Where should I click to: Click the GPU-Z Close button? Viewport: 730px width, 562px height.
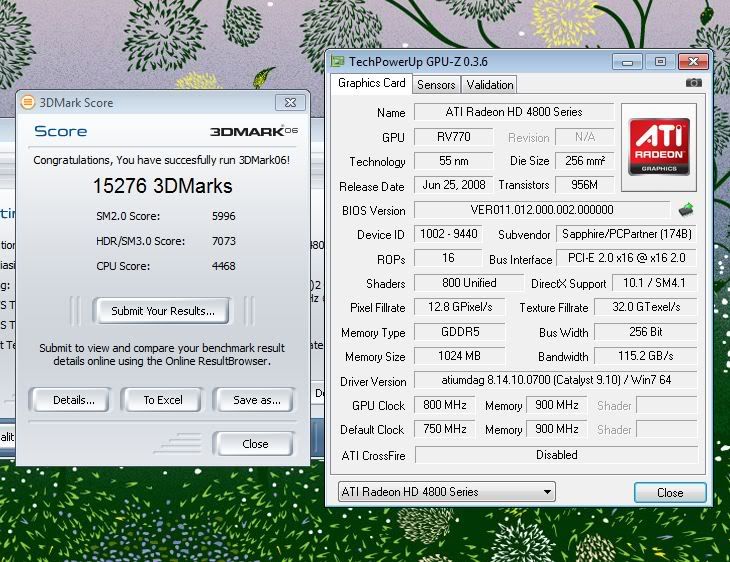[670, 493]
